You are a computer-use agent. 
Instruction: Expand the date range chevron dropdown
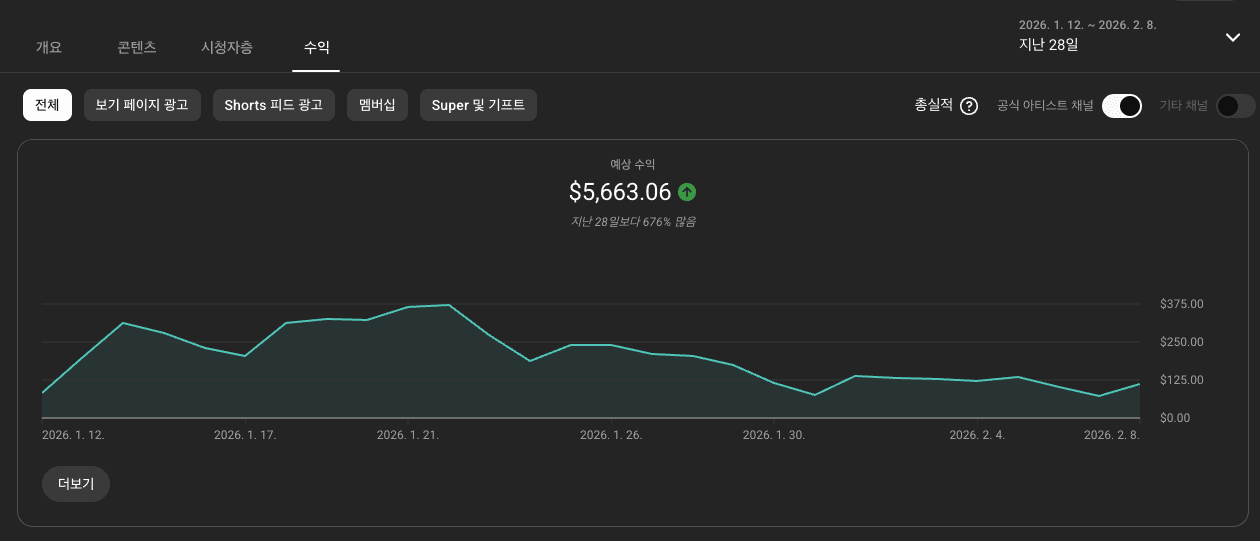point(1232,37)
